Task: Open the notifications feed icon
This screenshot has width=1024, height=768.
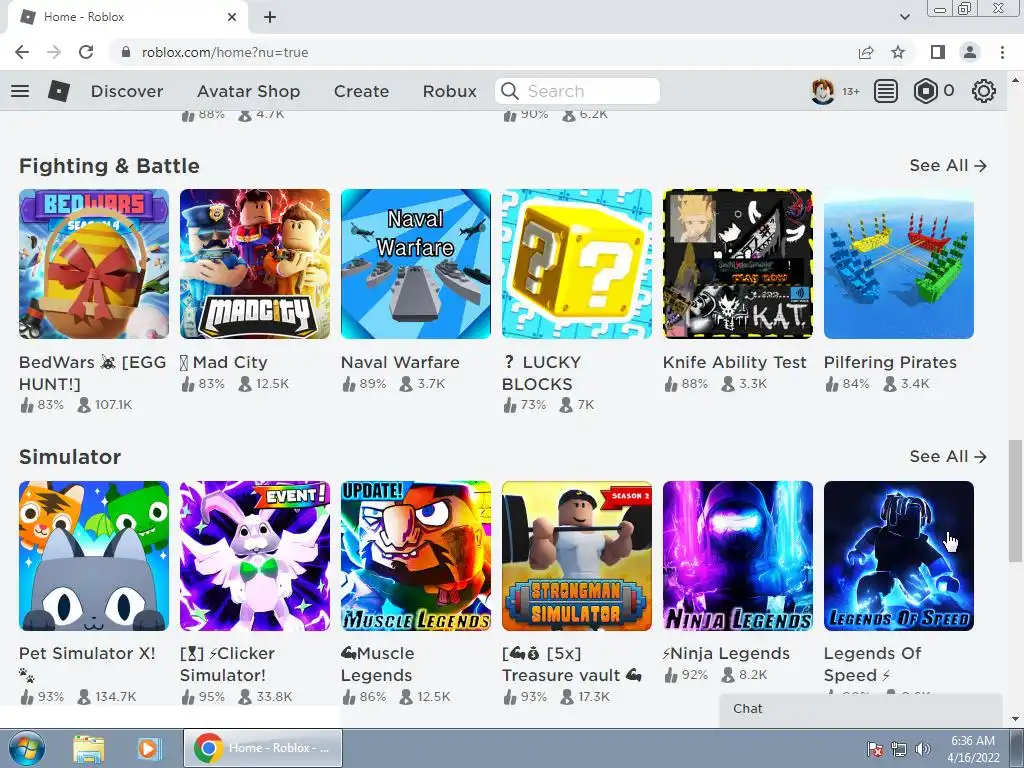Action: tap(886, 91)
